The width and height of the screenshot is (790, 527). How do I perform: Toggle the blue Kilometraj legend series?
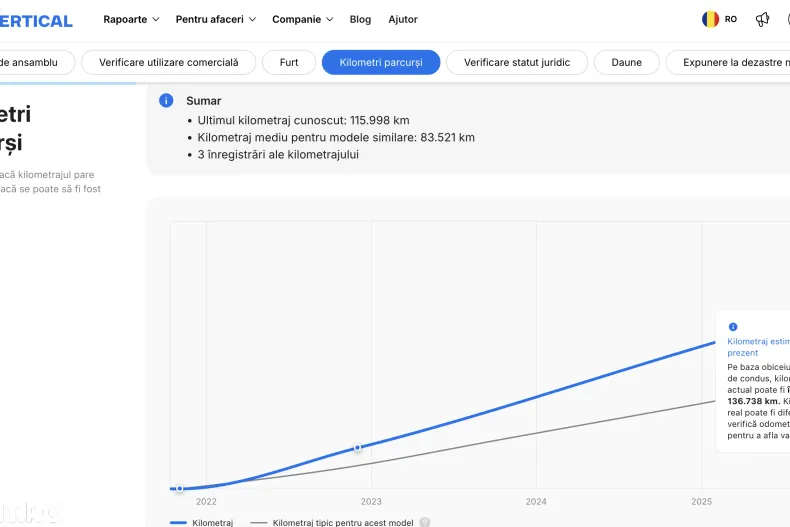(x=202, y=522)
